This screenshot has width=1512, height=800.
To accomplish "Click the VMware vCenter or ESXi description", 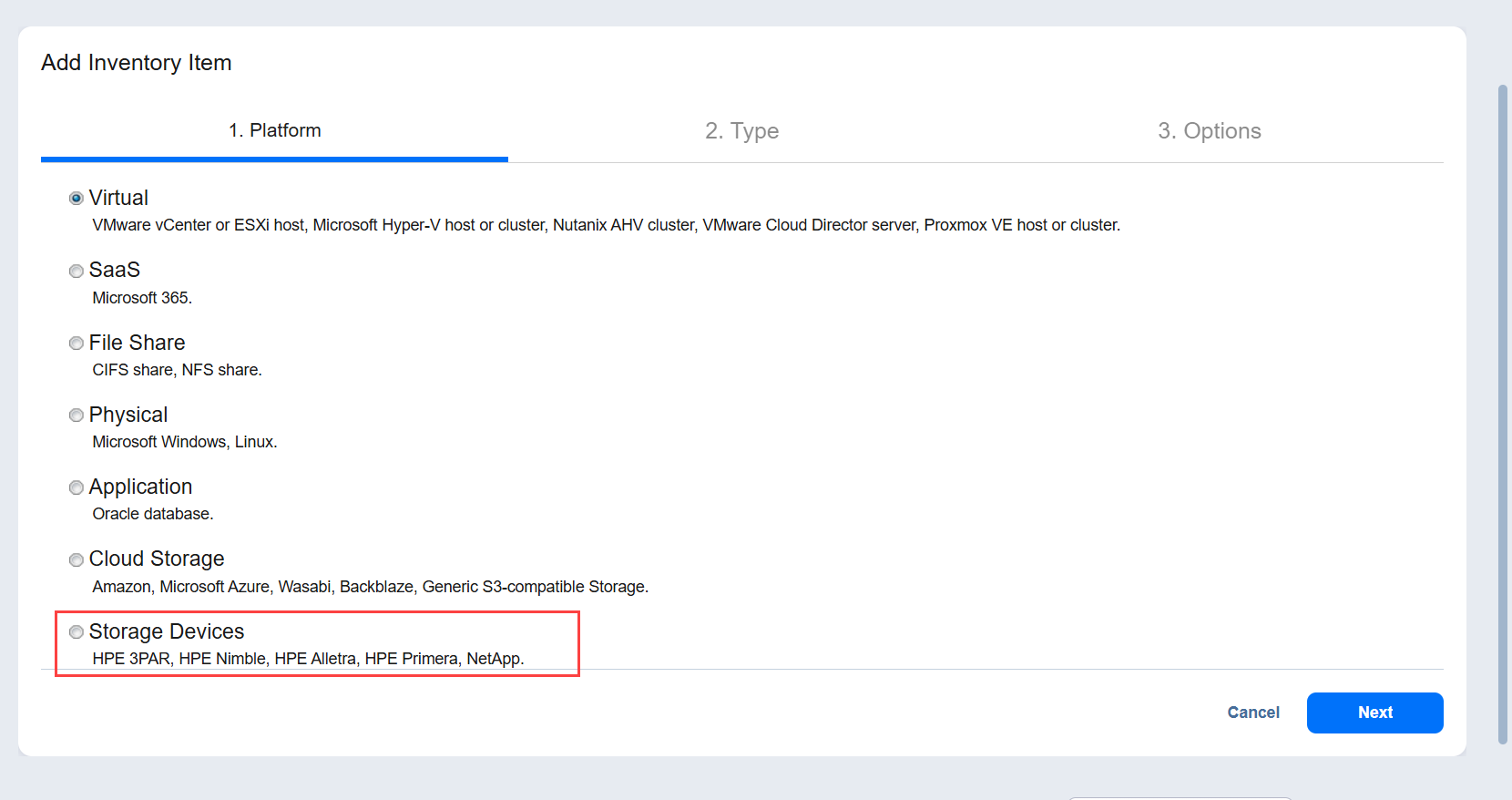I will coord(606,225).
